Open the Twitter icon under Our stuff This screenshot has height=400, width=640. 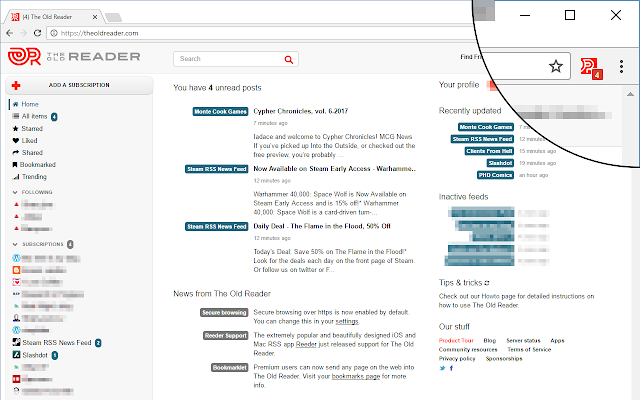click(x=442, y=368)
